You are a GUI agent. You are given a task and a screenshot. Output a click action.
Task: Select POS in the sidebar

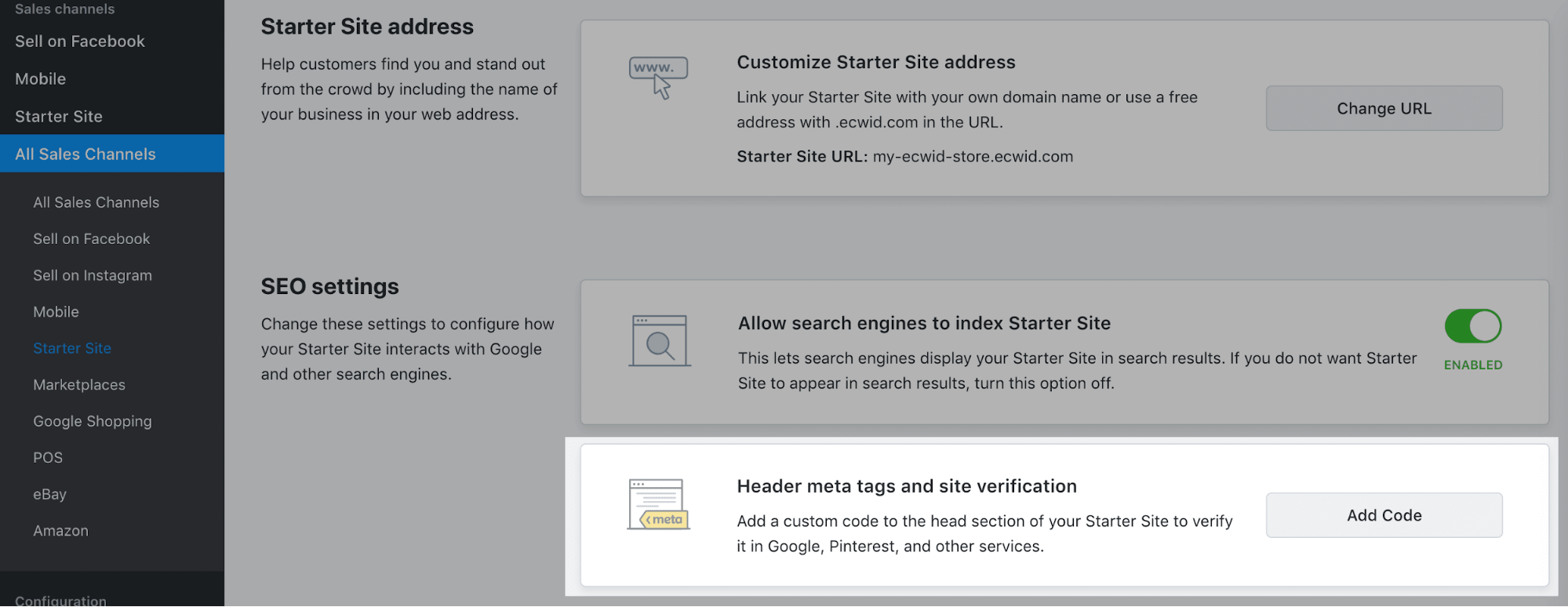[x=48, y=458]
